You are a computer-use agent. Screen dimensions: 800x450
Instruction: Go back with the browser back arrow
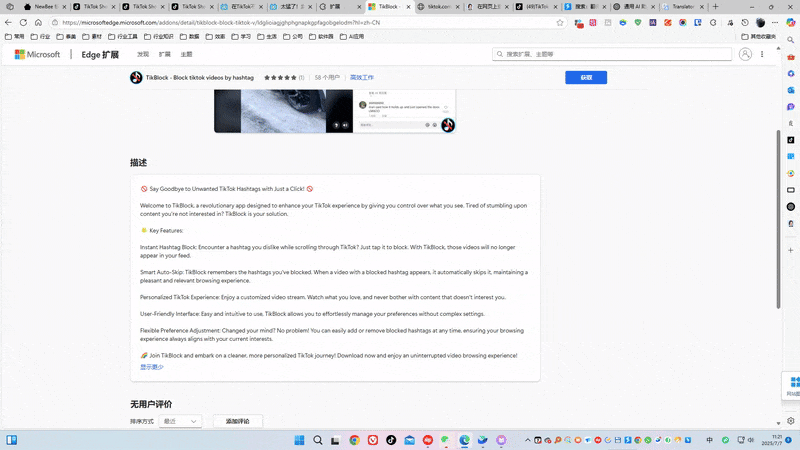pos(8,22)
